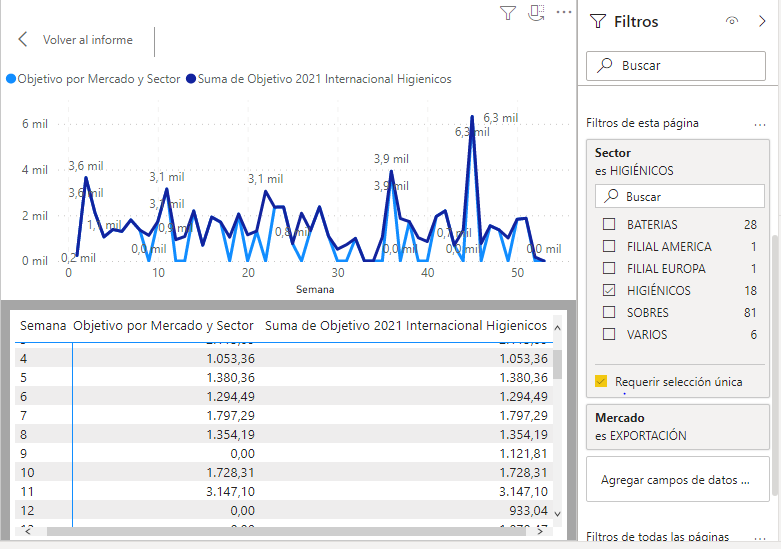Click magnifier icon in Sector search box

coord(611,196)
